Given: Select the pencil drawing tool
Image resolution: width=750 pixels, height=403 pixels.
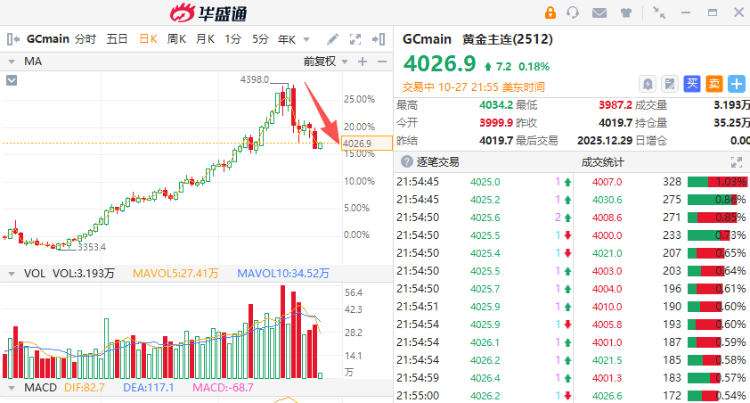Looking at the screenshot, I should pyautogui.click(x=332, y=39).
